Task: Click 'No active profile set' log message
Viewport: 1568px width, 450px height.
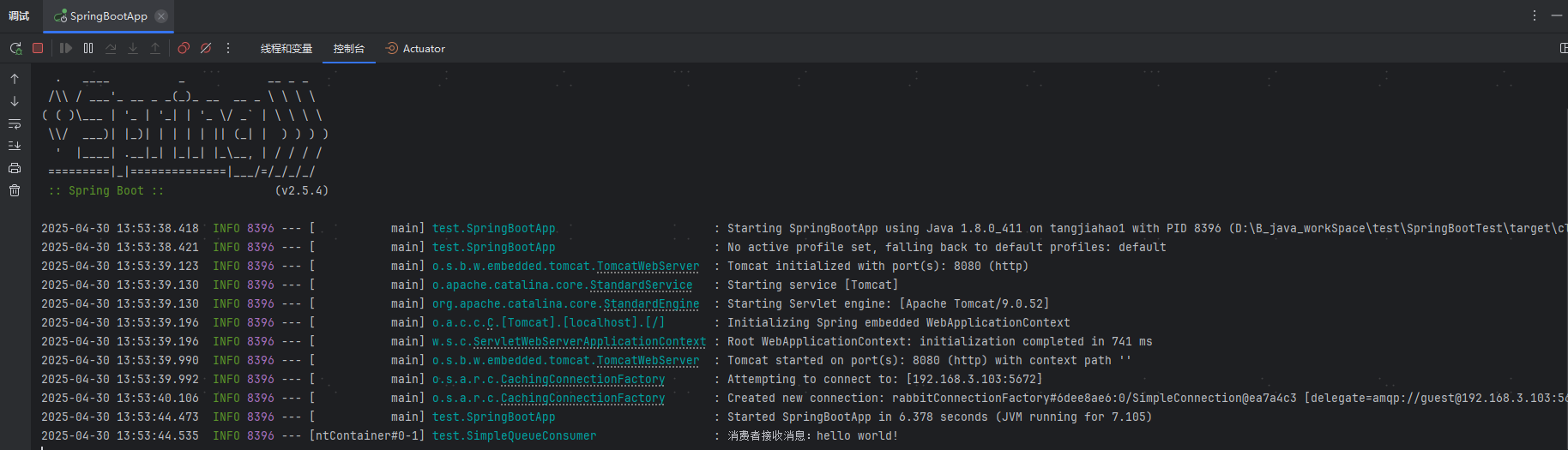Action: [946, 248]
